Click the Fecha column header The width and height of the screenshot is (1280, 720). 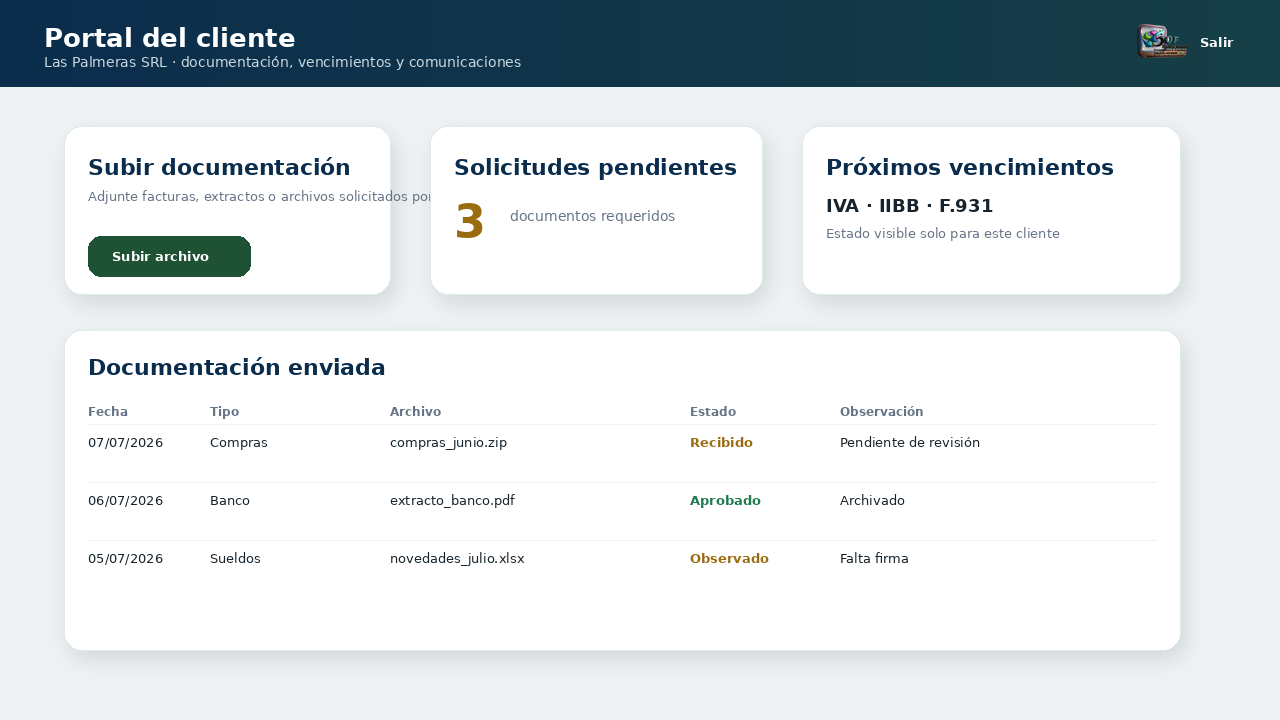click(x=108, y=412)
